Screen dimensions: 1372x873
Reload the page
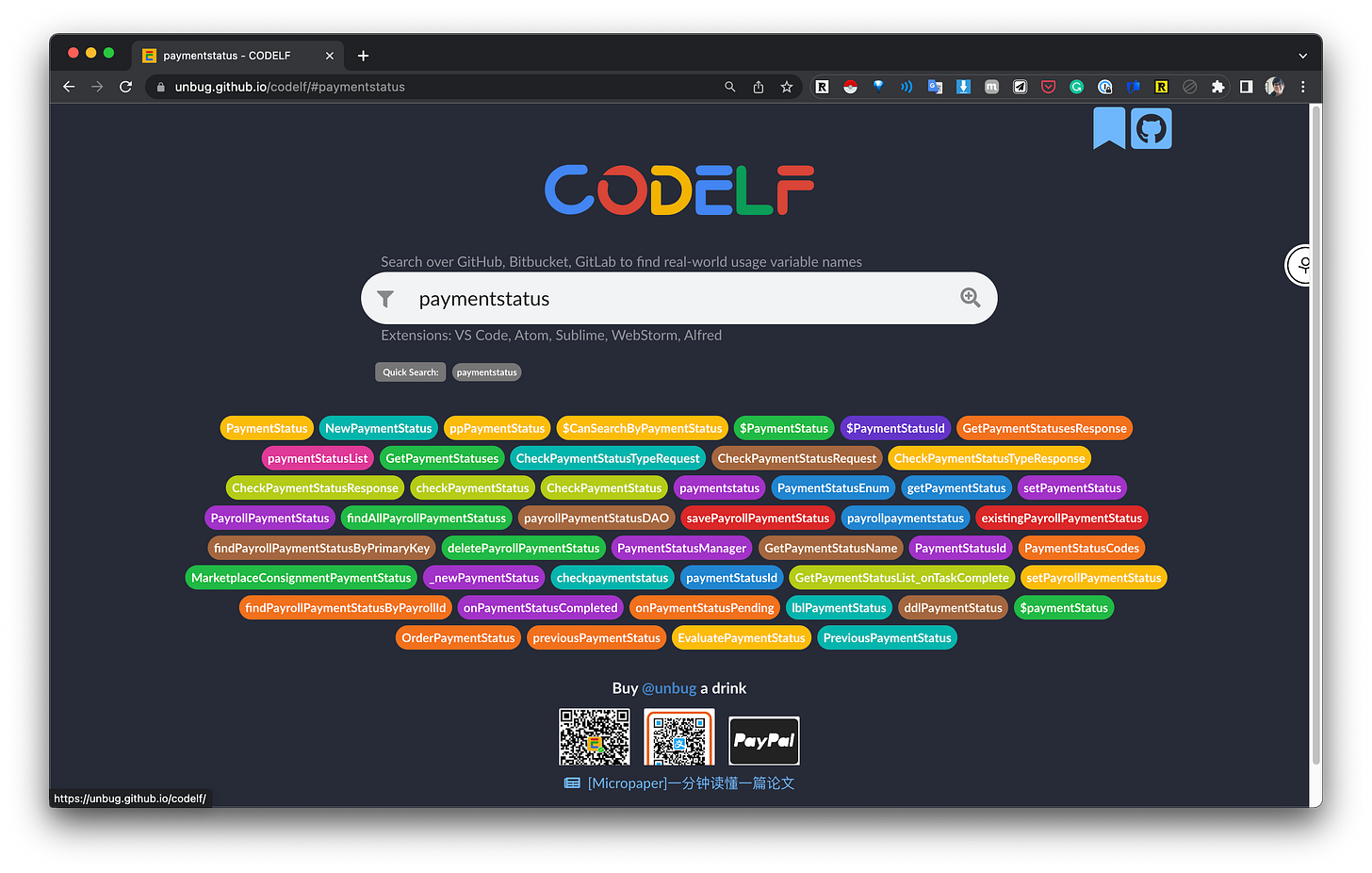125,87
